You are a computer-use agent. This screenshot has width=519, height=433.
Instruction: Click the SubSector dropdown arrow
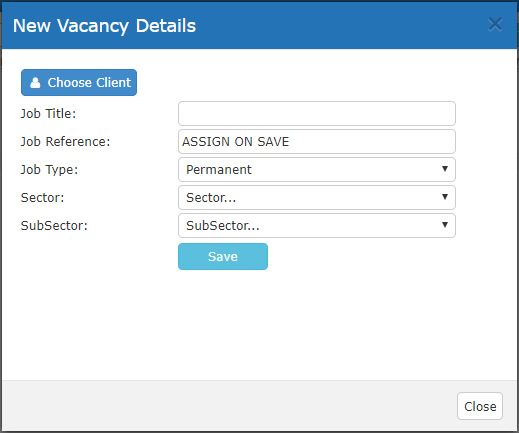445,225
